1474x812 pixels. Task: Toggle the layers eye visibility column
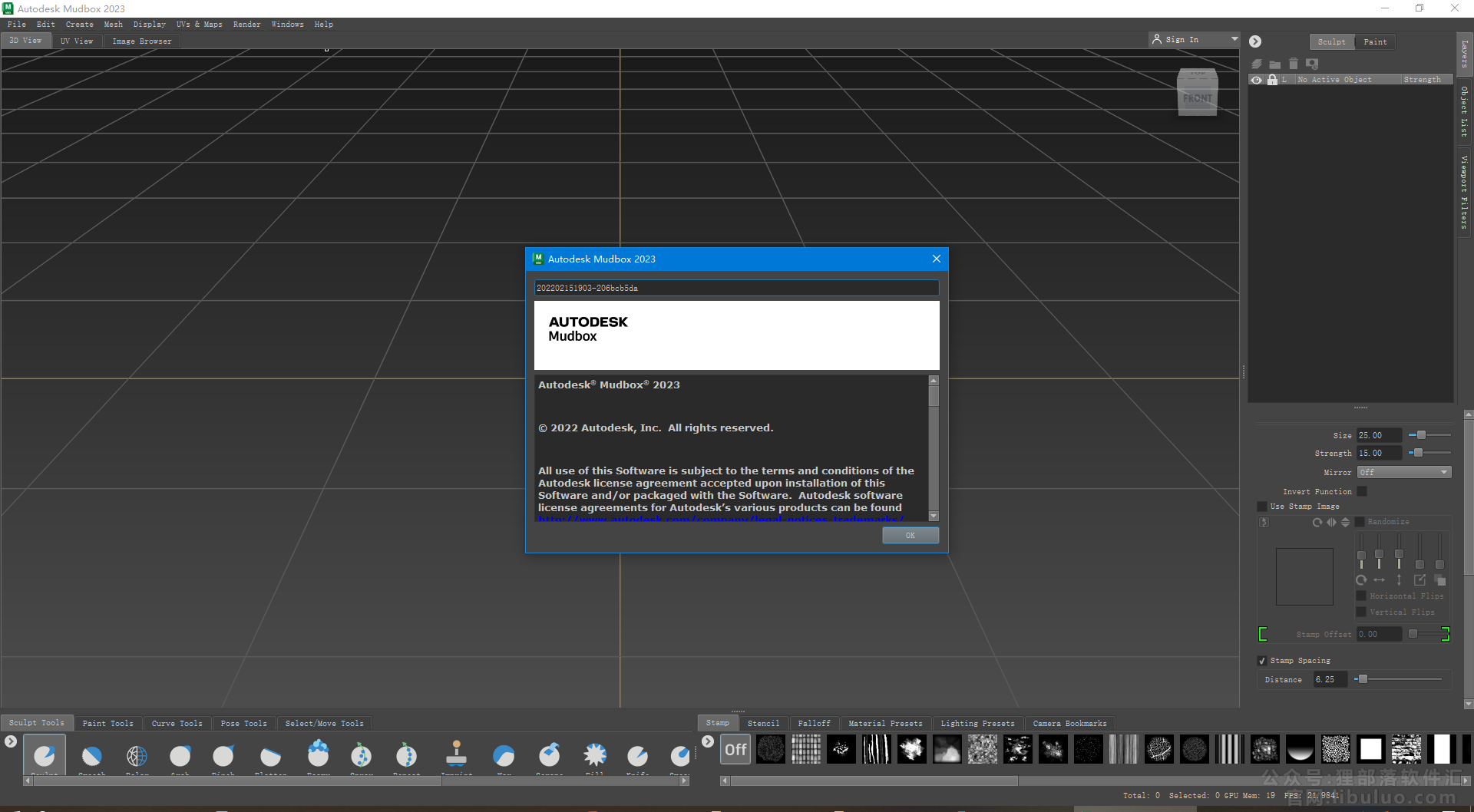(1257, 80)
